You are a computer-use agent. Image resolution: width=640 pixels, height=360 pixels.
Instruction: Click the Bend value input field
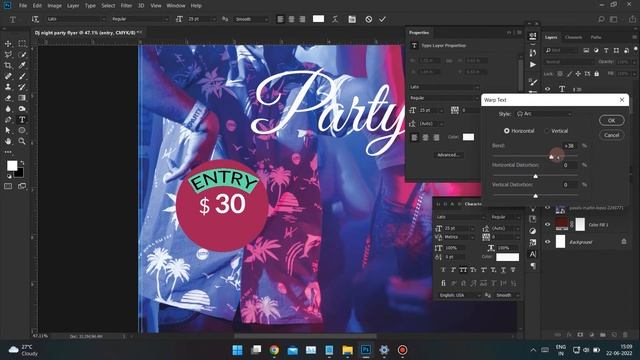569,146
